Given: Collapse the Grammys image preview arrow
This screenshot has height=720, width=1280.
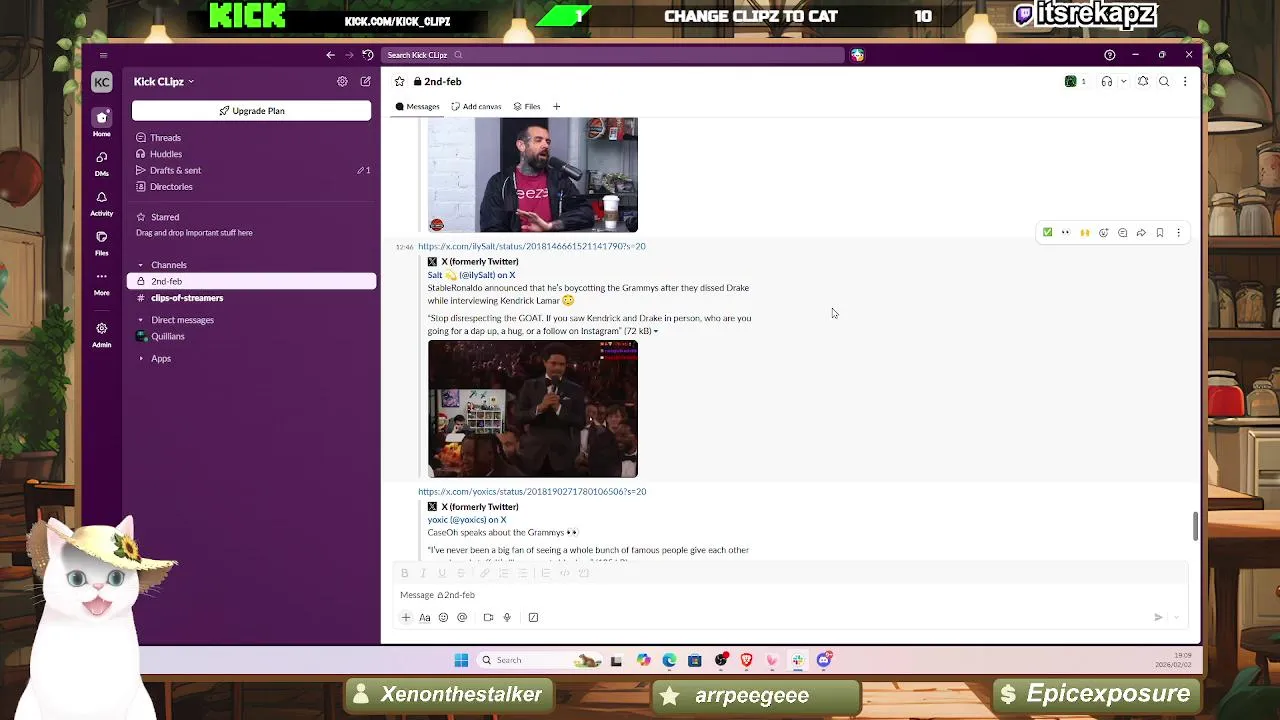Looking at the screenshot, I should [656, 331].
